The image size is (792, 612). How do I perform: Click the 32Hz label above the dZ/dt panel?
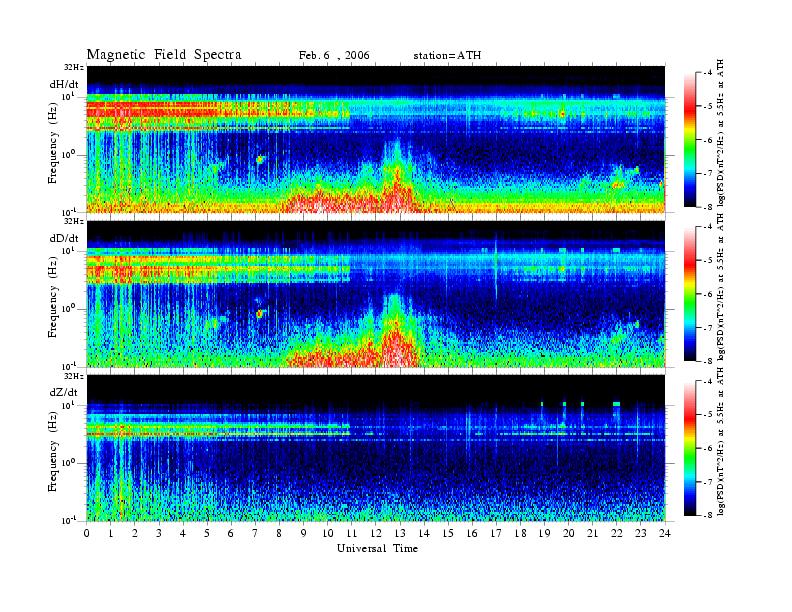pyautogui.click(x=74, y=376)
